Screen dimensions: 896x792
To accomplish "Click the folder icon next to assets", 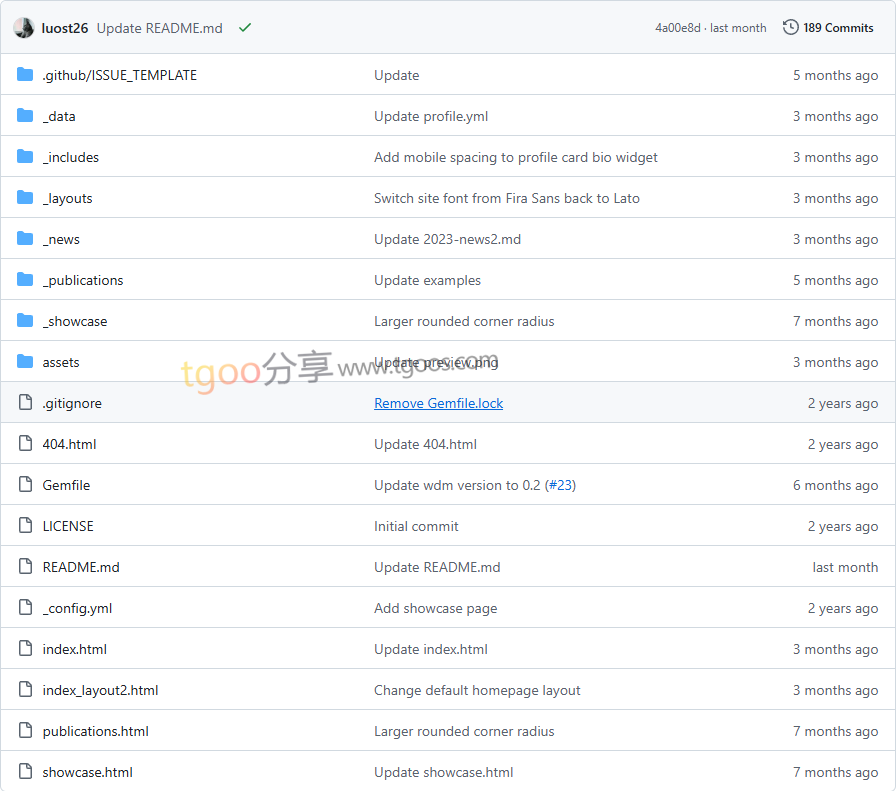I will point(25,362).
